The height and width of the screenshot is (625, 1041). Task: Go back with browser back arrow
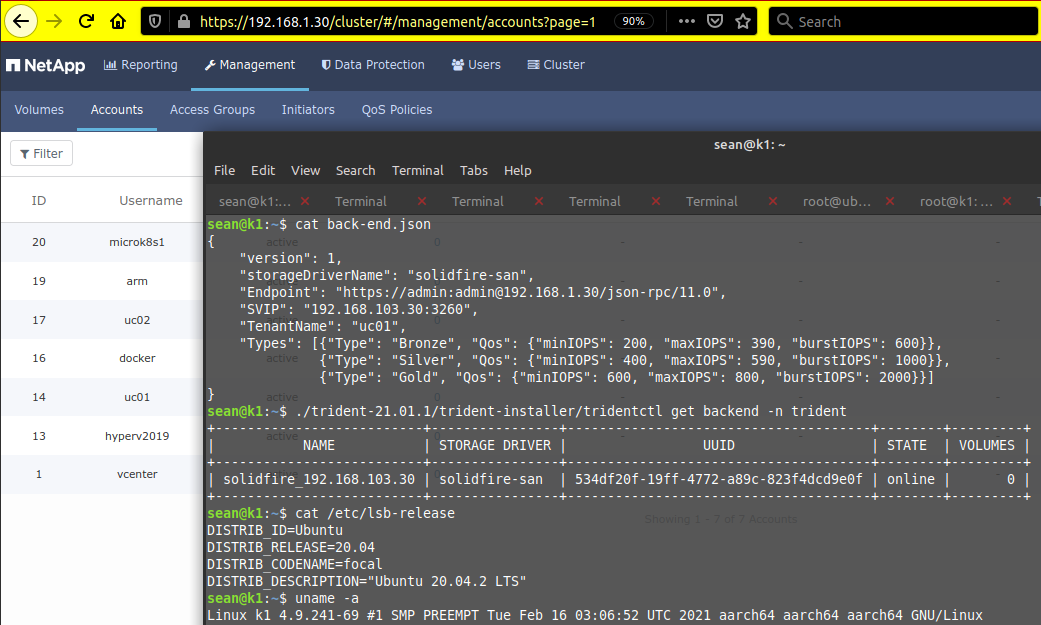(21, 21)
